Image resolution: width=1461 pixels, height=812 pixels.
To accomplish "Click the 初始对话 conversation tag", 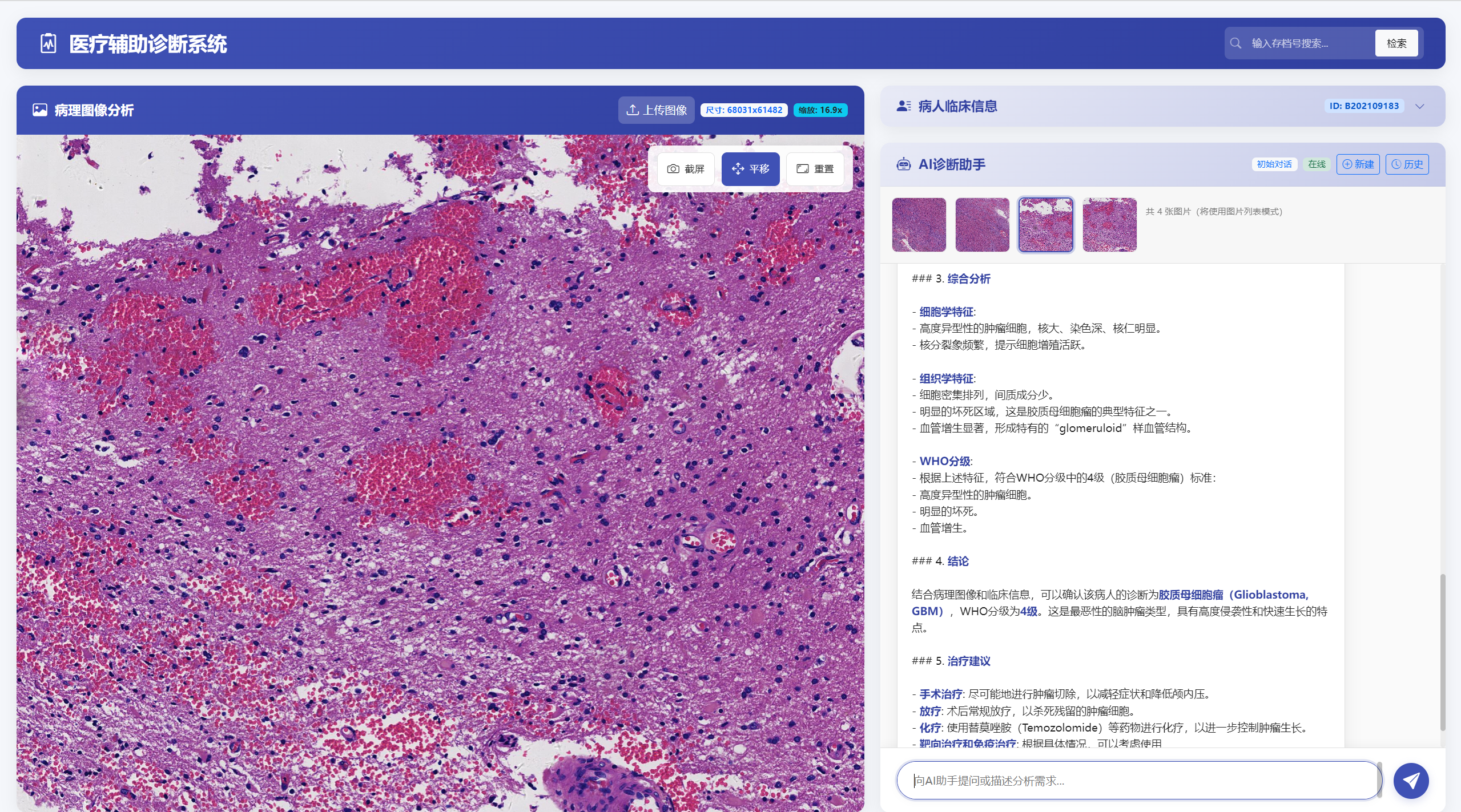I will [1274, 164].
